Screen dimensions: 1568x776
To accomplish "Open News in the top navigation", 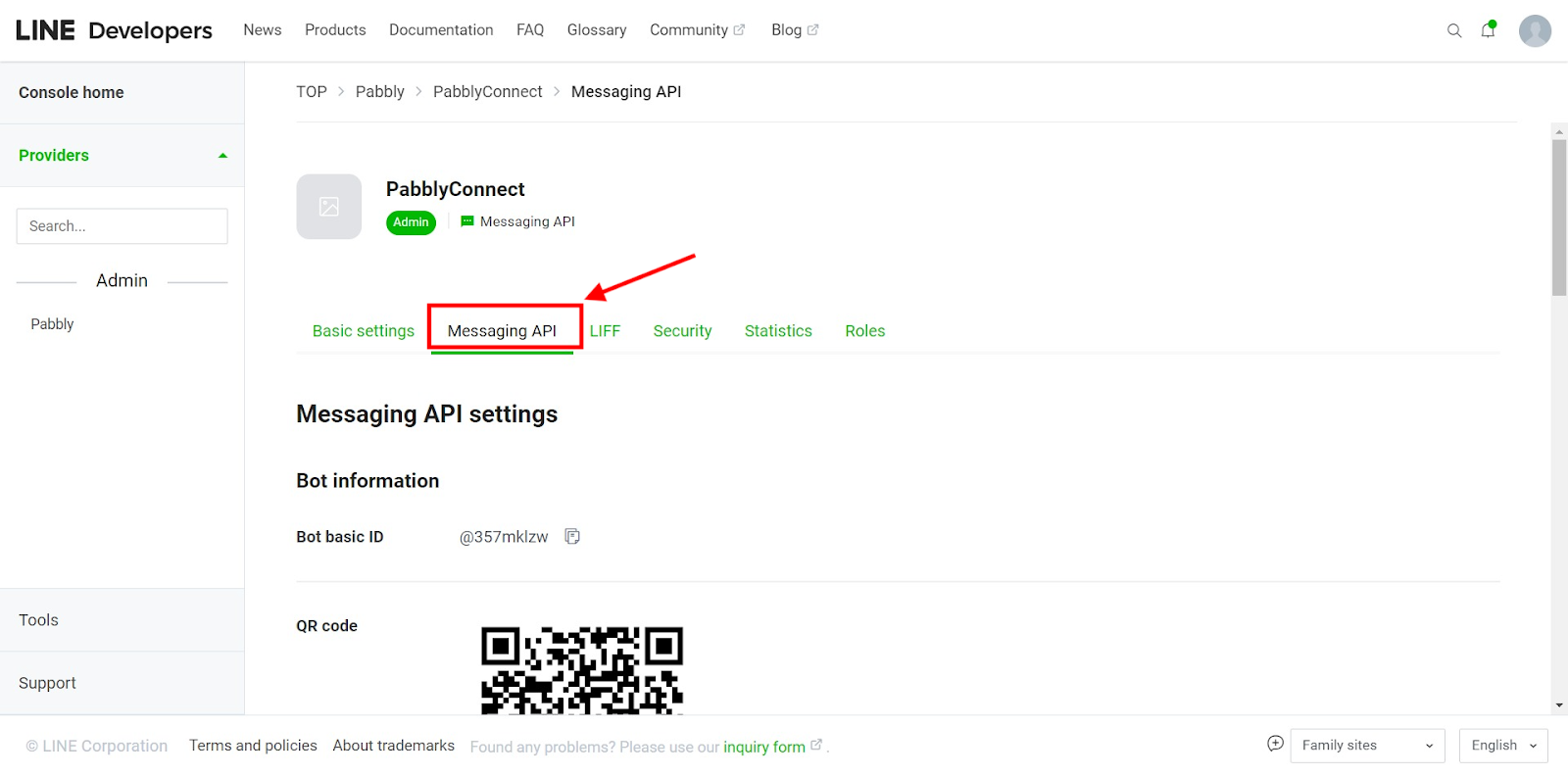I will click(263, 30).
